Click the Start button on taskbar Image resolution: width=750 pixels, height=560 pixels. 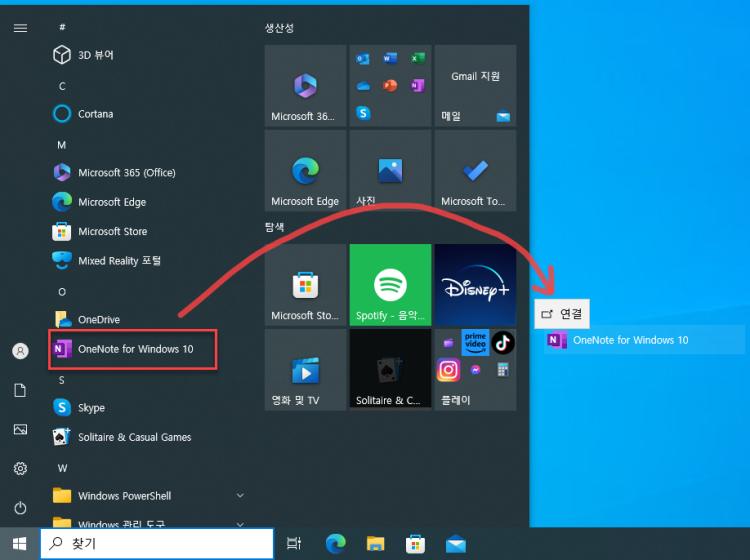pos(19,544)
